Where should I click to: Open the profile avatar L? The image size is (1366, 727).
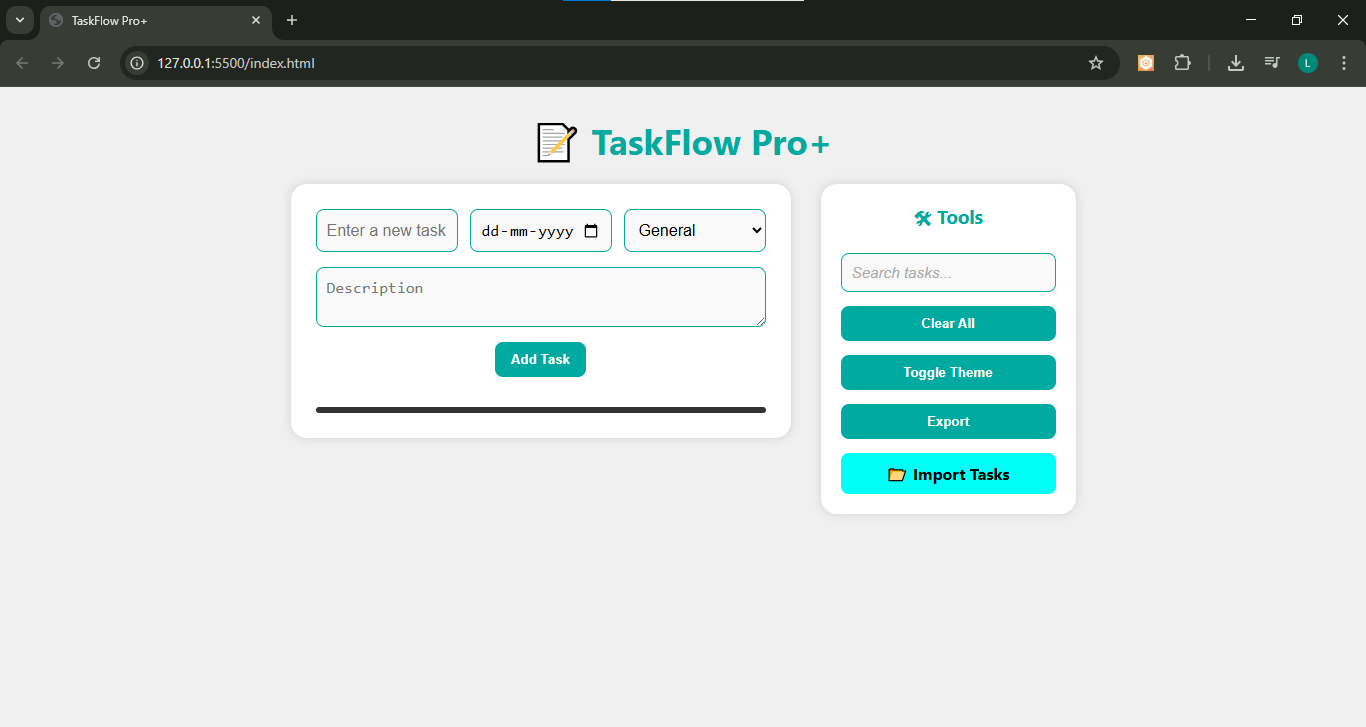click(x=1308, y=63)
